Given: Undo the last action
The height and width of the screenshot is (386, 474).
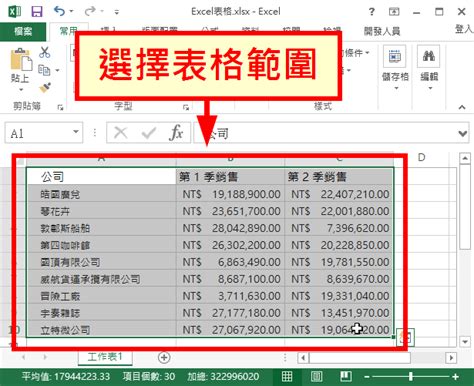Looking at the screenshot, I should coord(59,11).
